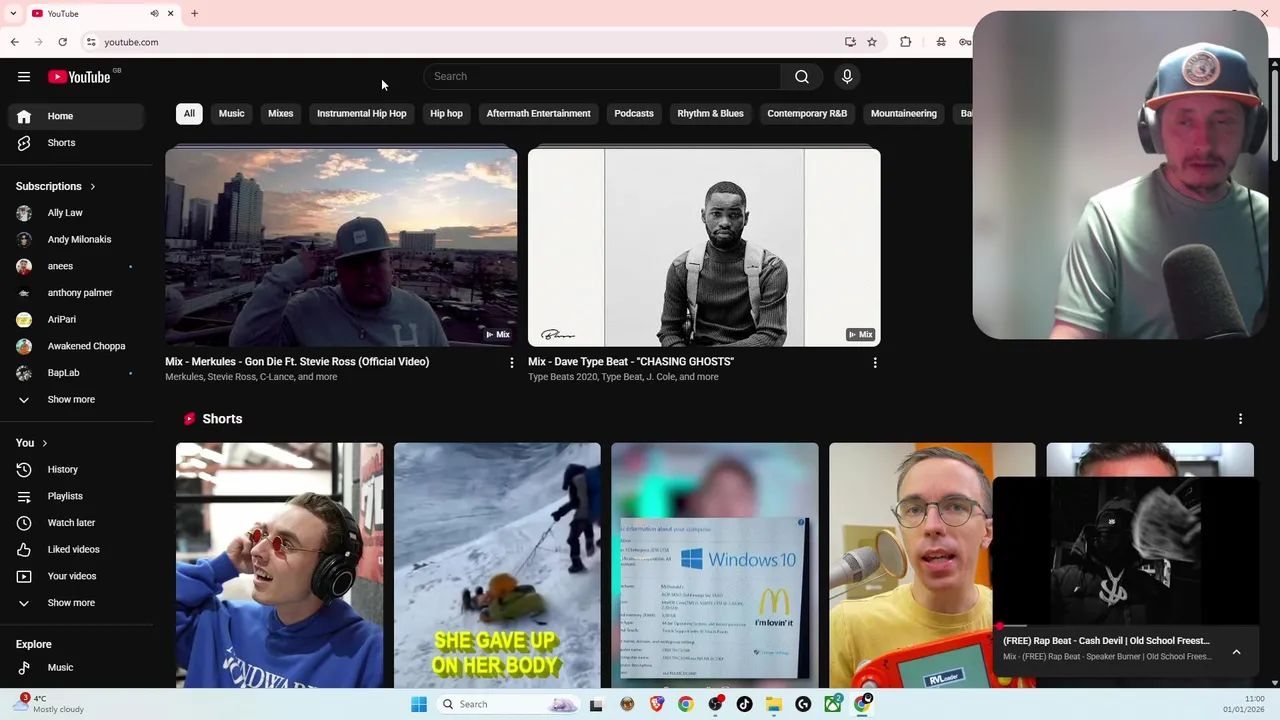The image size is (1280, 720).
Task: Select the Music filter chip
Action: [231, 113]
